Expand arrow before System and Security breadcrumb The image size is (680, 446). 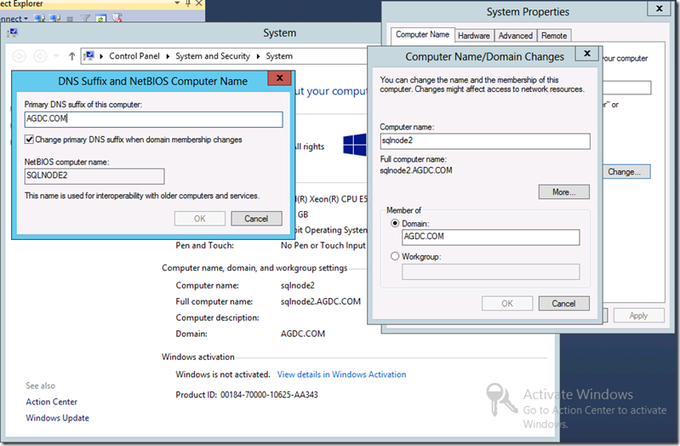(168, 56)
